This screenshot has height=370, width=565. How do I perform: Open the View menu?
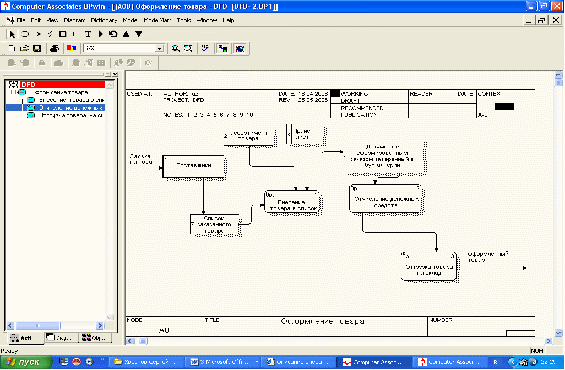52,20
